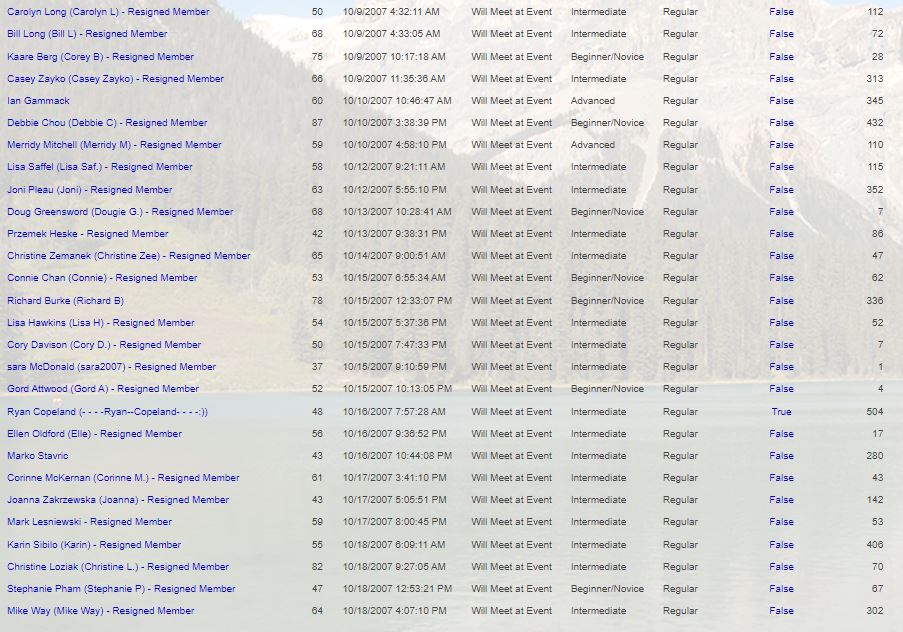
Task: Open Carolyn Long's member profile link
Action: point(108,12)
